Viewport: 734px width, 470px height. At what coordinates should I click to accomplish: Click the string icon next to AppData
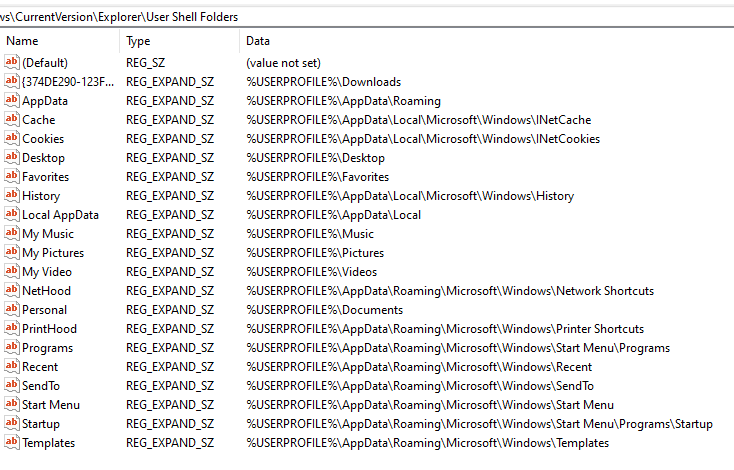(x=12, y=101)
